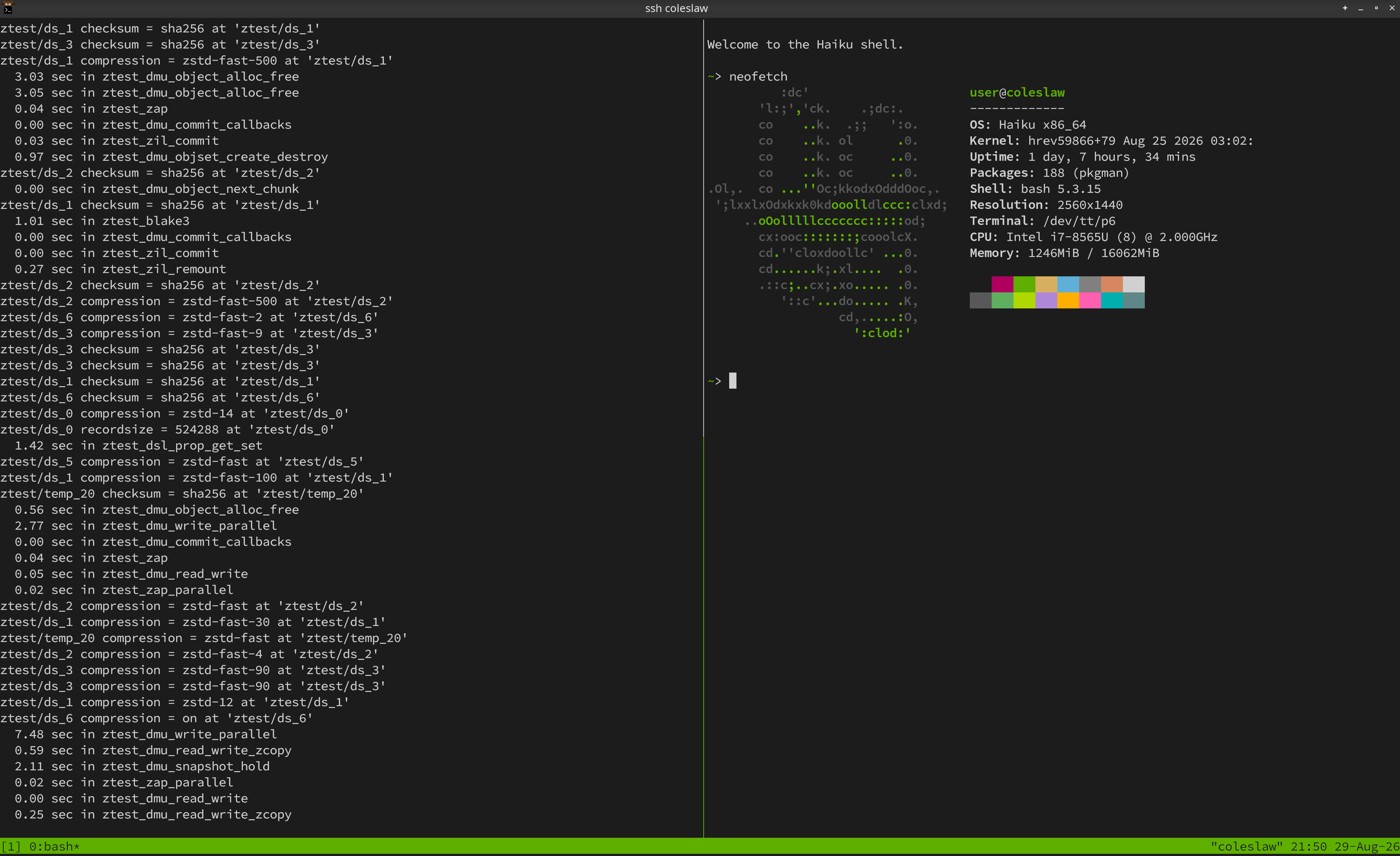Click 'ztest/temp_20 checksum = sha256' line
The width and height of the screenshot is (1400, 856).
pos(182,494)
